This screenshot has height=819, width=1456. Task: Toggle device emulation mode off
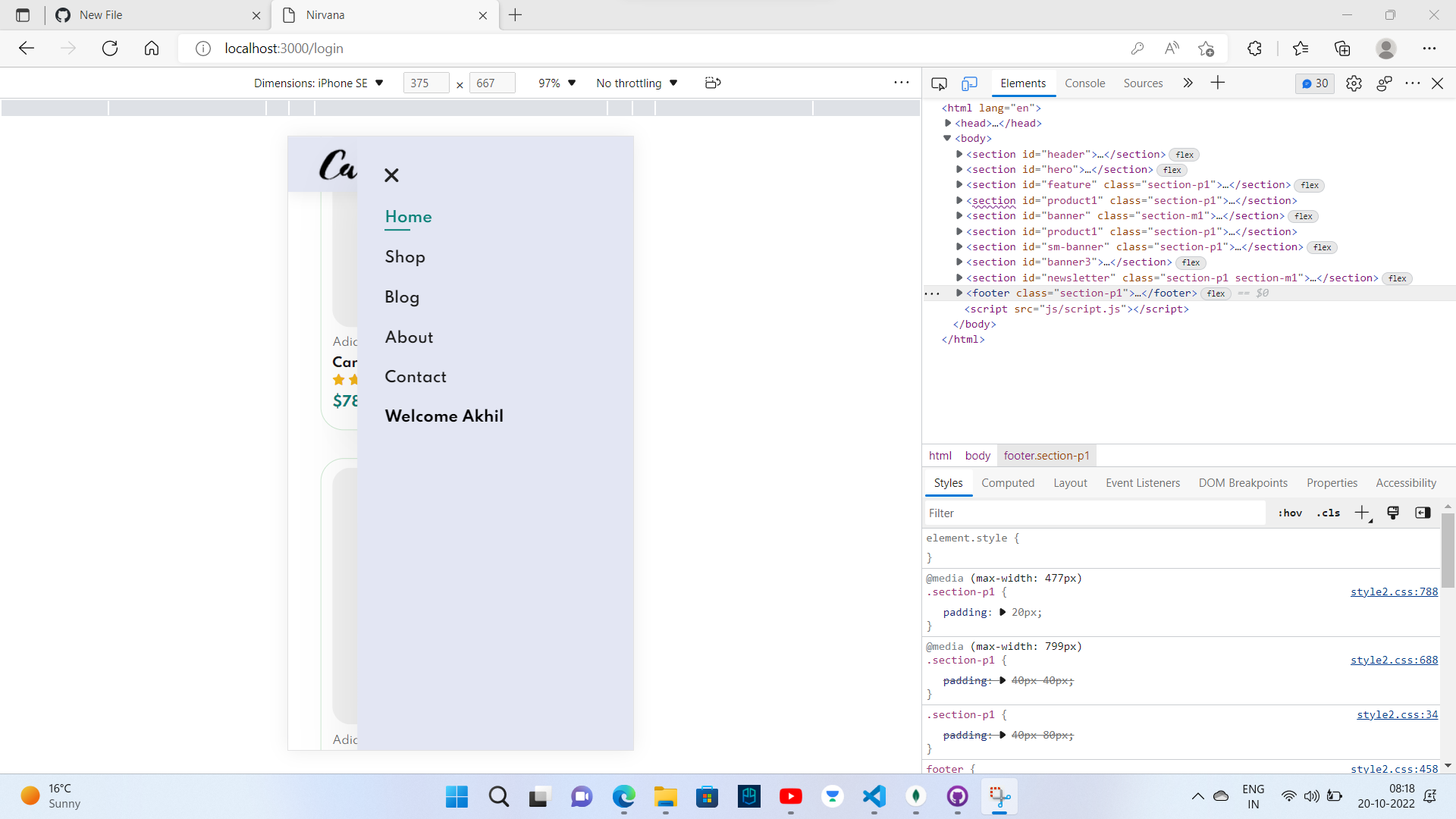click(x=971, y=83)
